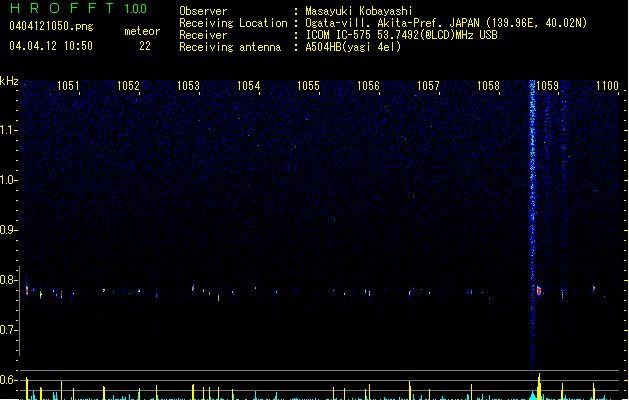Click the Receiving antenna label
Viewport: 629px width, 400px height.
click(230, 47)
